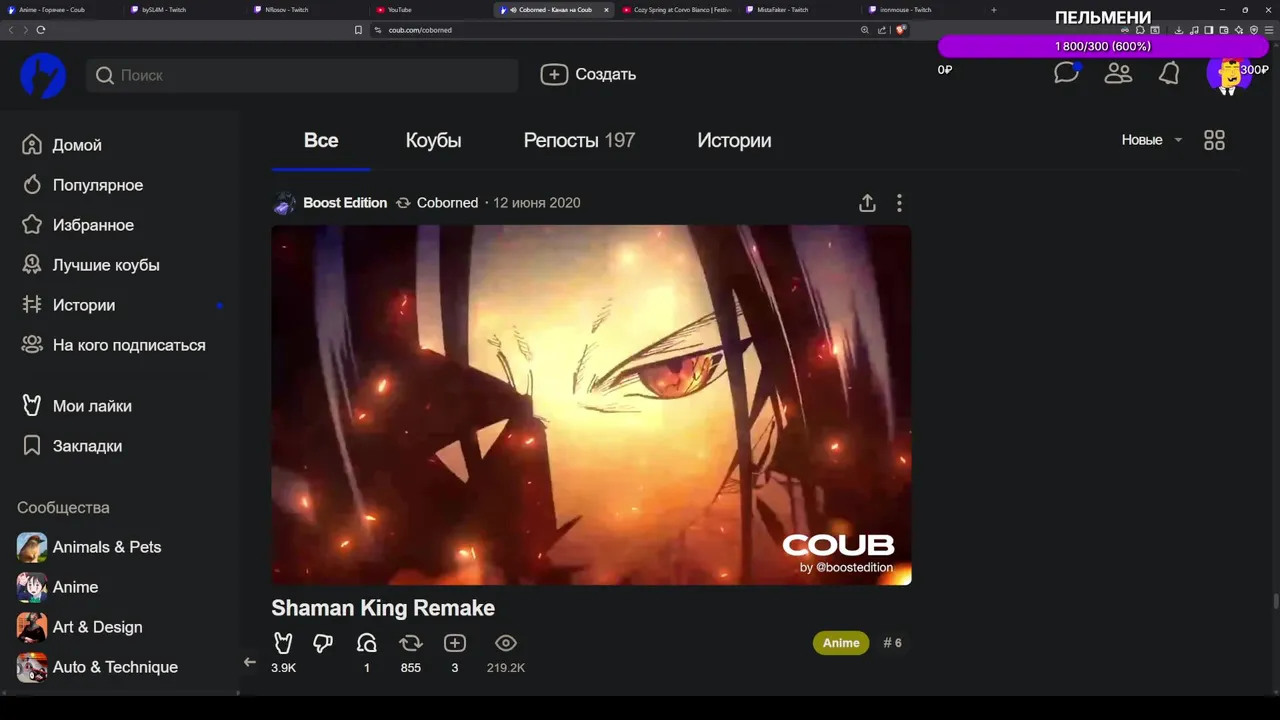
Task: Click the bookmark icon in address bar
Action: [358, 30]
